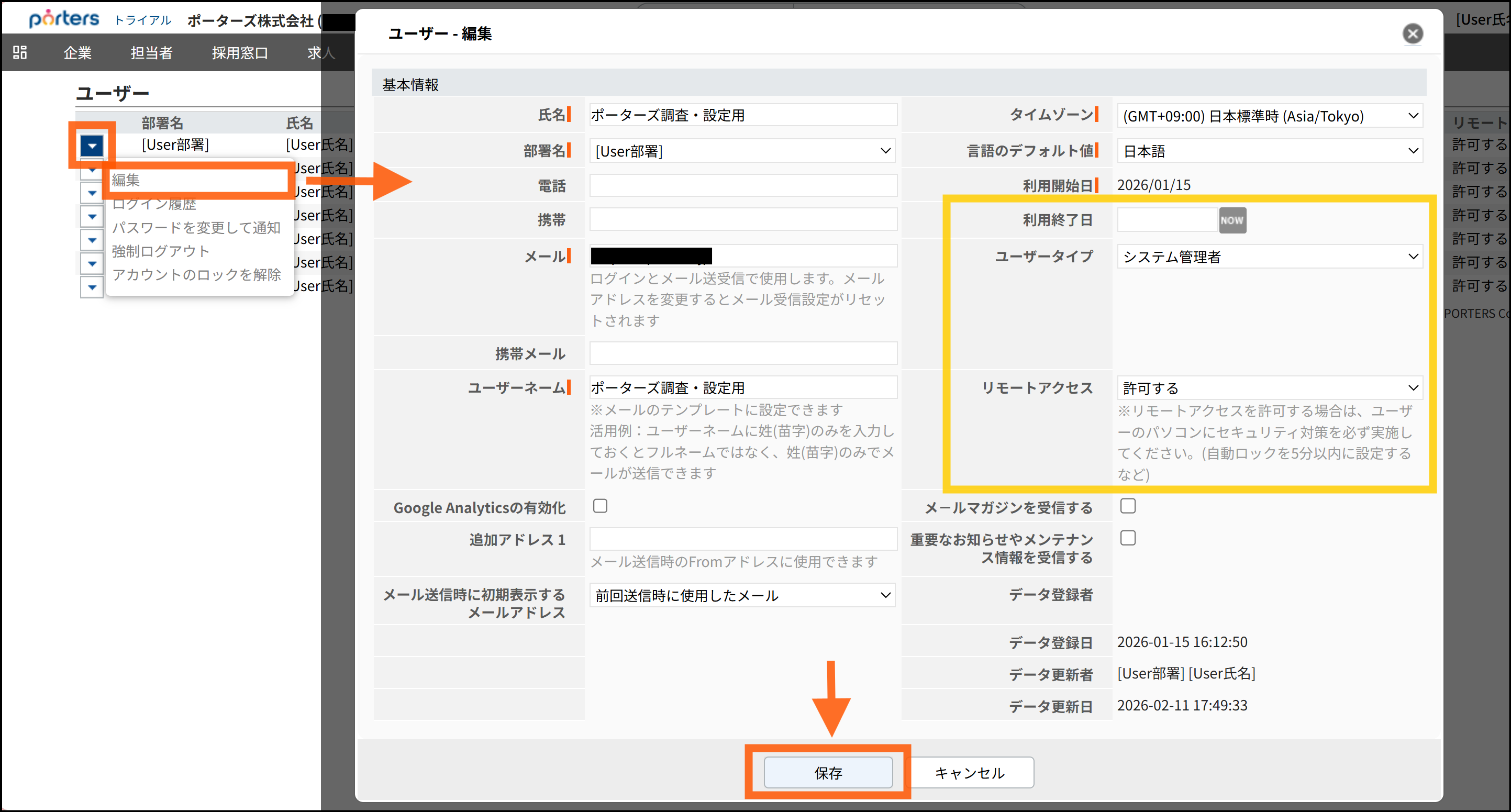This screenshot has width=1511, height=812.
Task: Click the 追加アドレス 1 input field
Action: point(743,539)
